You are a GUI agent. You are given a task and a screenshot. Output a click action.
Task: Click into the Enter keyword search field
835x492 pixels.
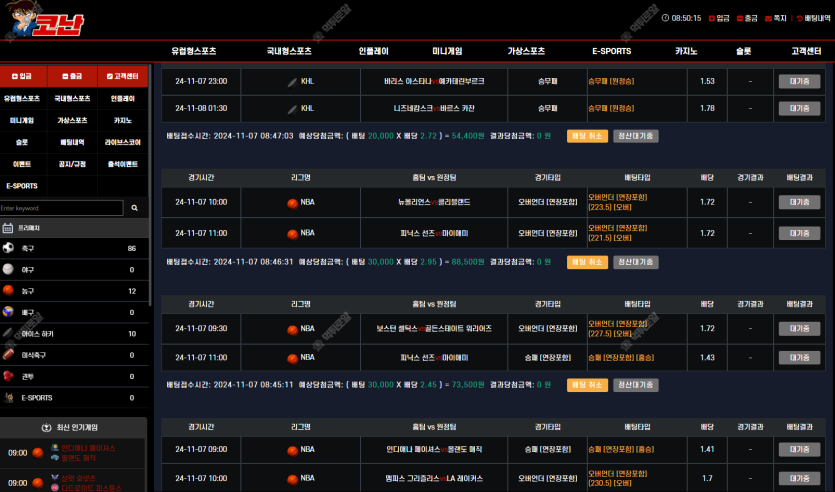click(x=62, y=208)
